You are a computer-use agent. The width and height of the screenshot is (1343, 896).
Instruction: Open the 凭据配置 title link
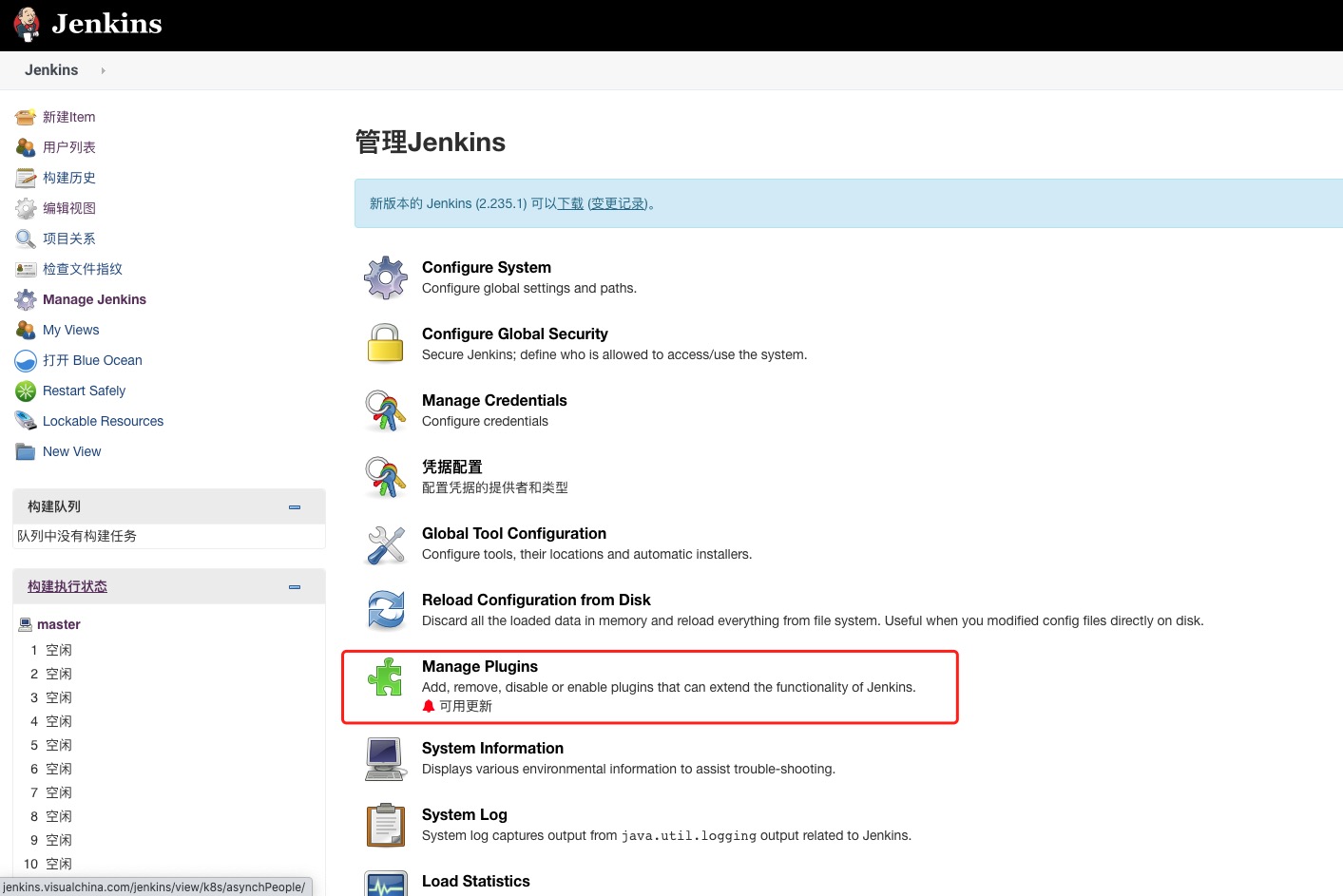click(452, 467)
